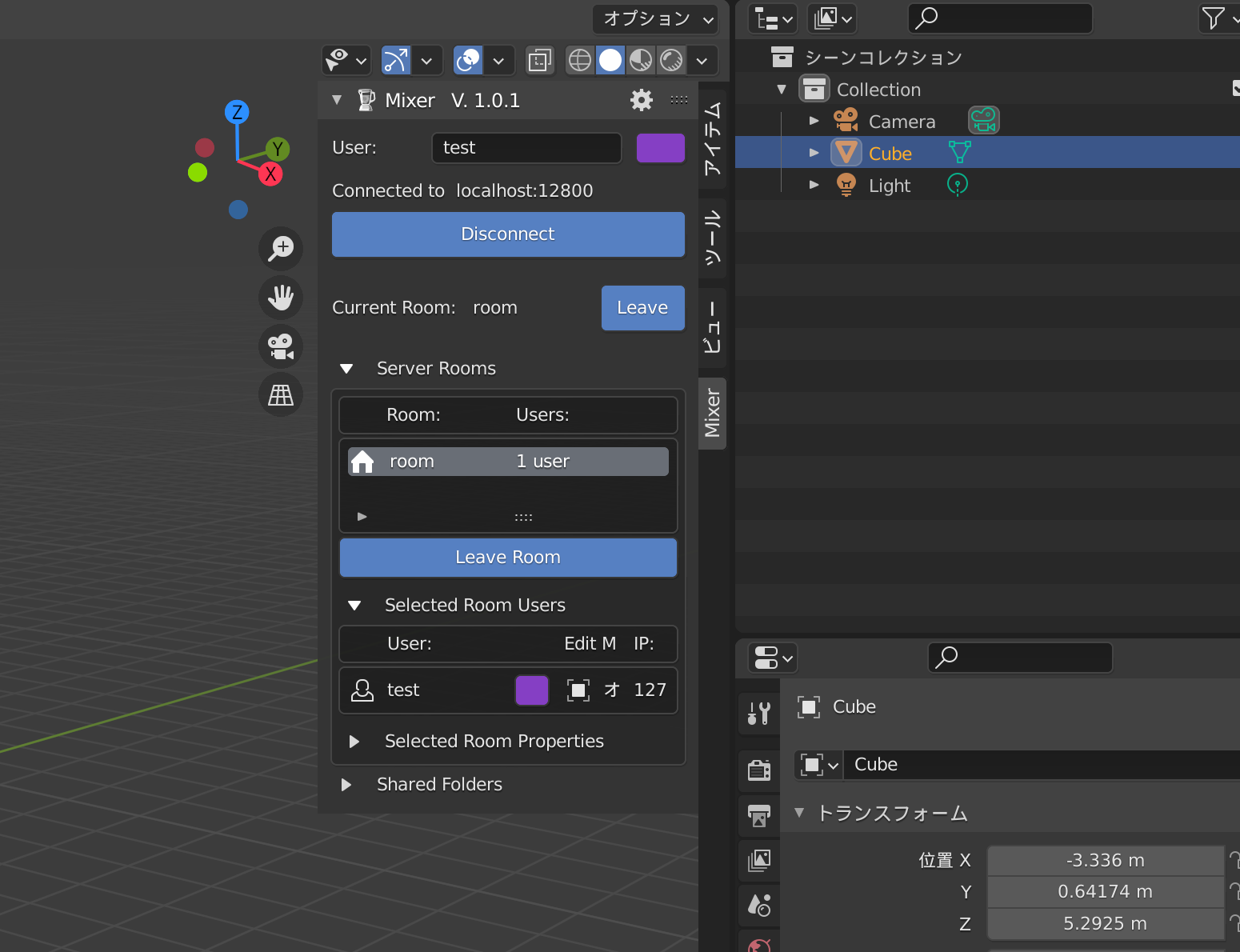This screenshot has width=1240, height=952.
Task: Switch to the ビュー sidebar tab
Action: [x=712, y=329]
